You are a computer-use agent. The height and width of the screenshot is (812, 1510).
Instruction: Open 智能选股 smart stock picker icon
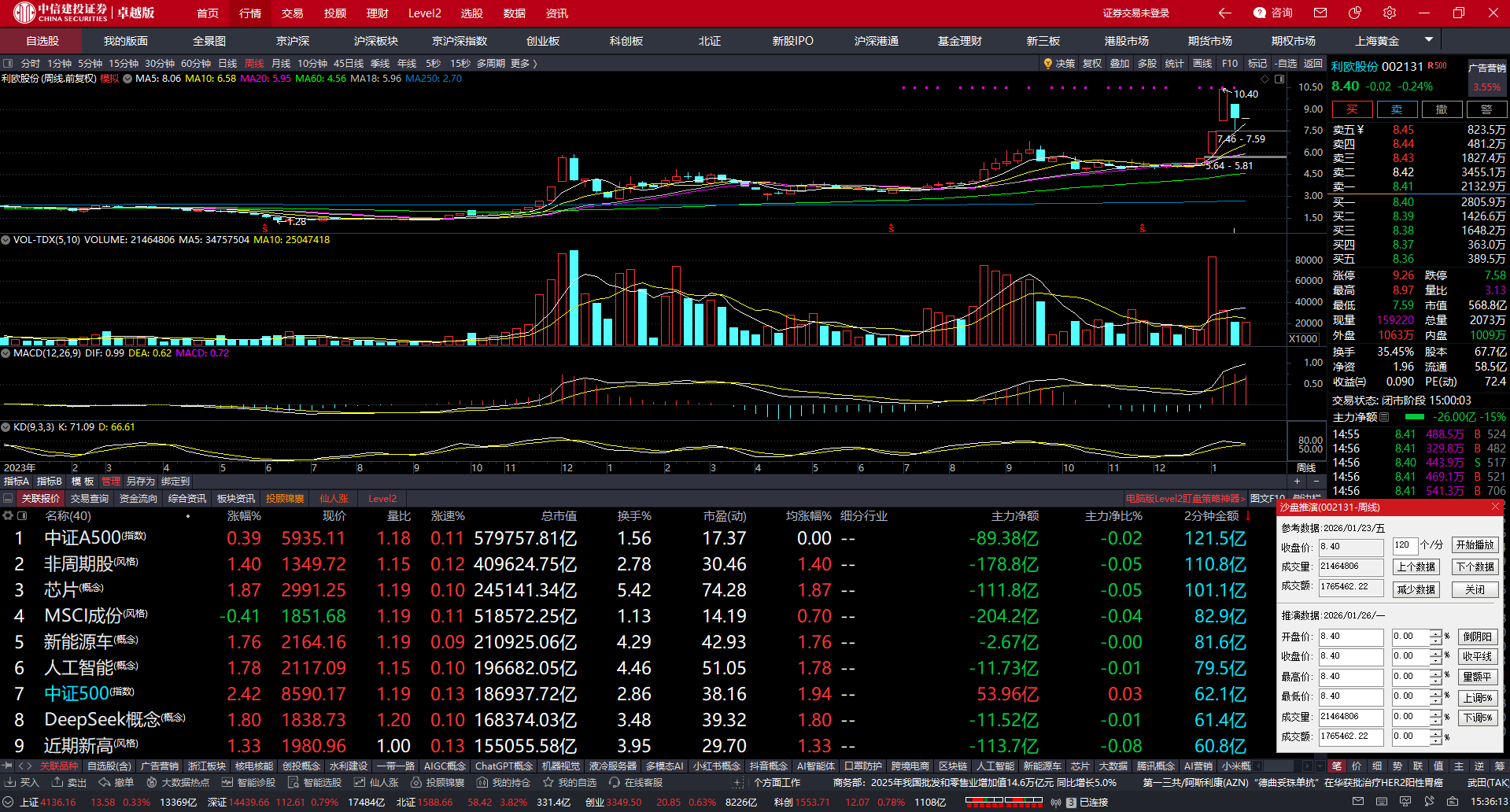click(294, 783)
